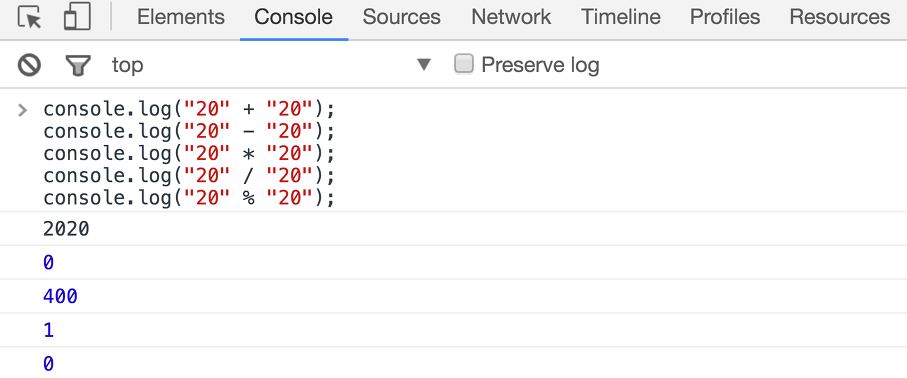The width and height of the screenshot is (907, 378).
Task: Expand the console input chevron prompt
Action: pos(23,109)
